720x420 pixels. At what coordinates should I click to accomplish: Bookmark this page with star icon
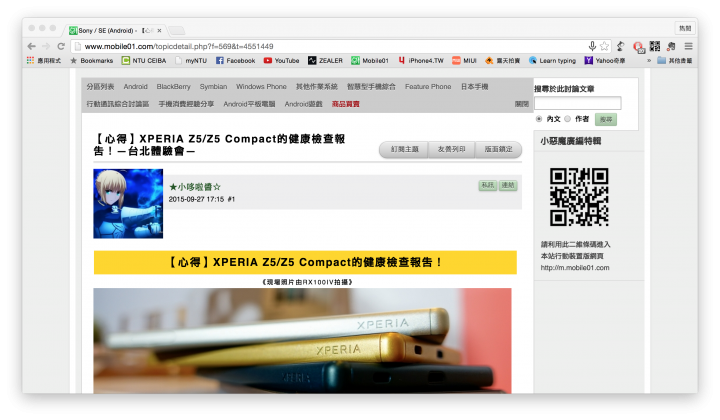tap(604, 46)
